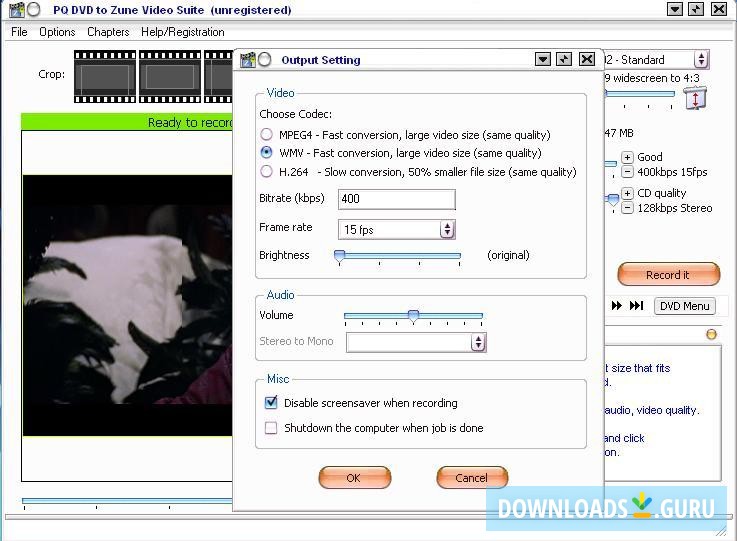
Task: Select the first crop film strip thumbnail
Action: click(x=105, y=77)
